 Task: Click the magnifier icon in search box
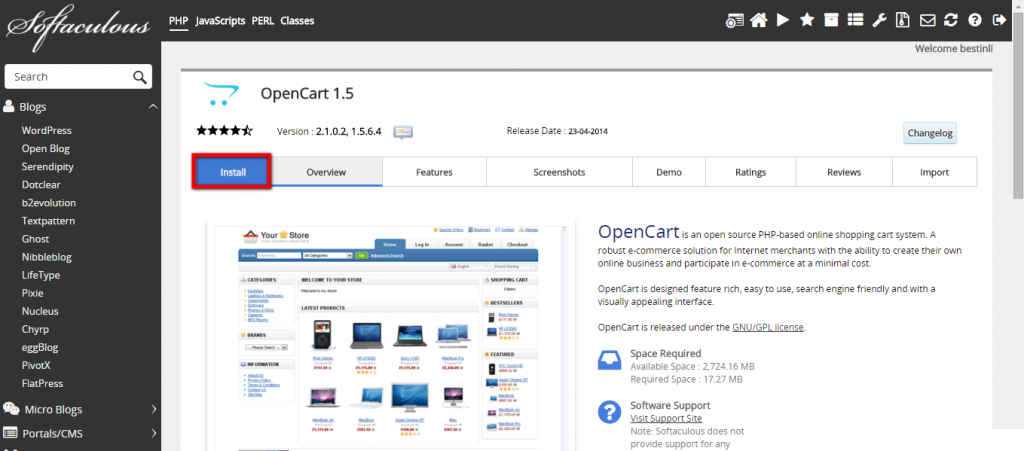tap(140, 77)
